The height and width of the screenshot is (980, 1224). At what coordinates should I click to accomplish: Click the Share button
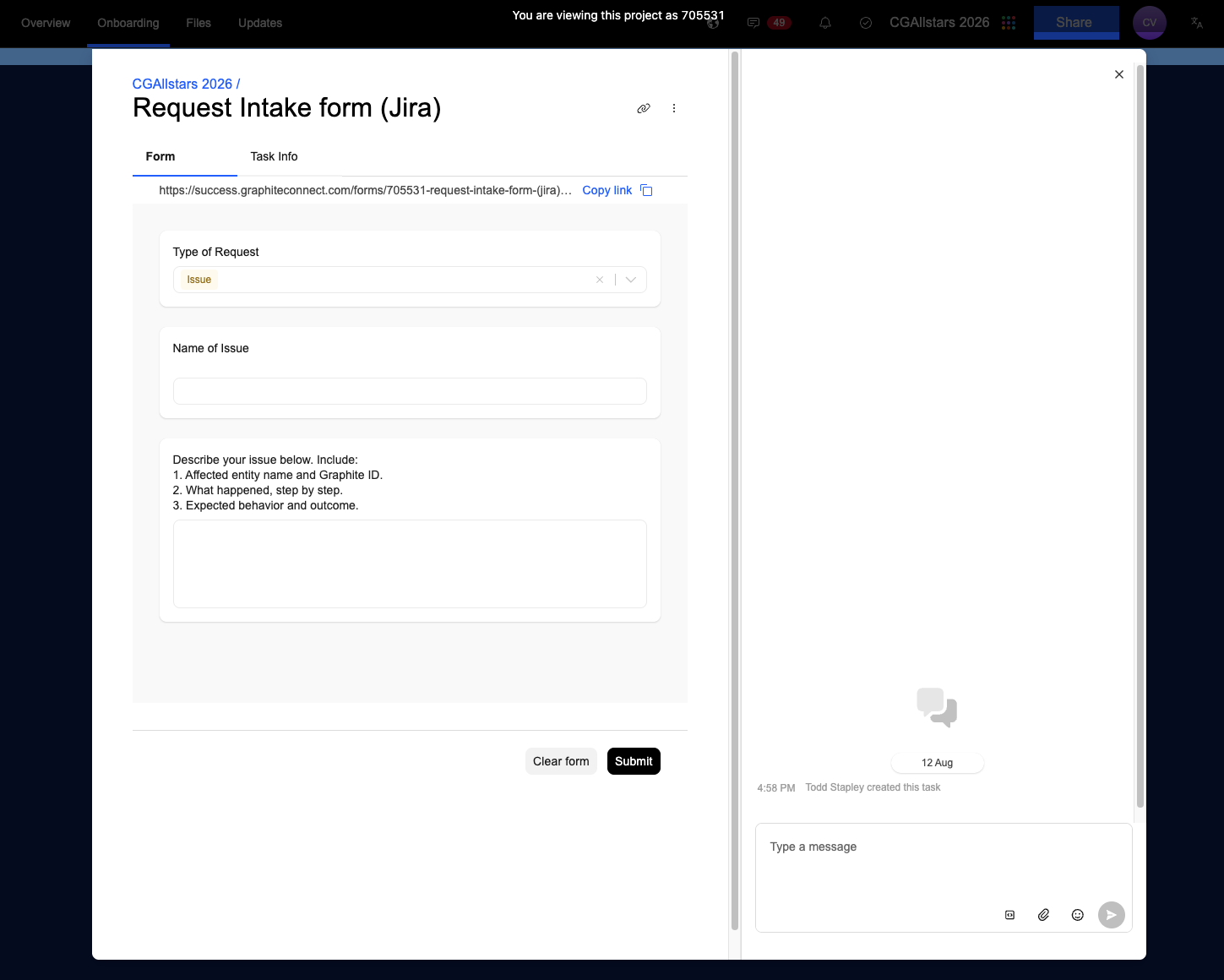[1076, 23]
